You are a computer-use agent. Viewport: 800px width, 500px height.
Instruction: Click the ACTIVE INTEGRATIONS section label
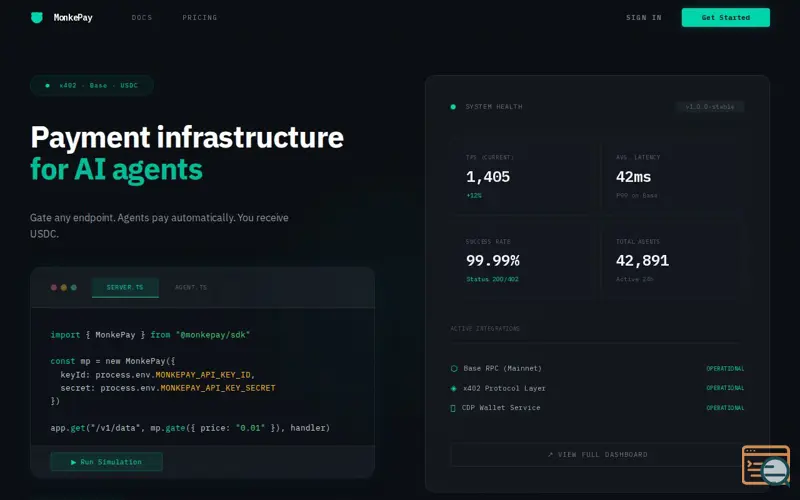(485, 329)
